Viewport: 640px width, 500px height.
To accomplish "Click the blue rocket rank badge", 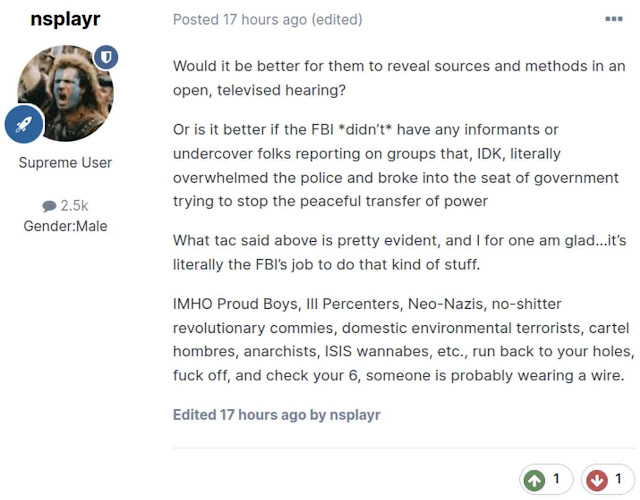I will [x=22, y=123].
